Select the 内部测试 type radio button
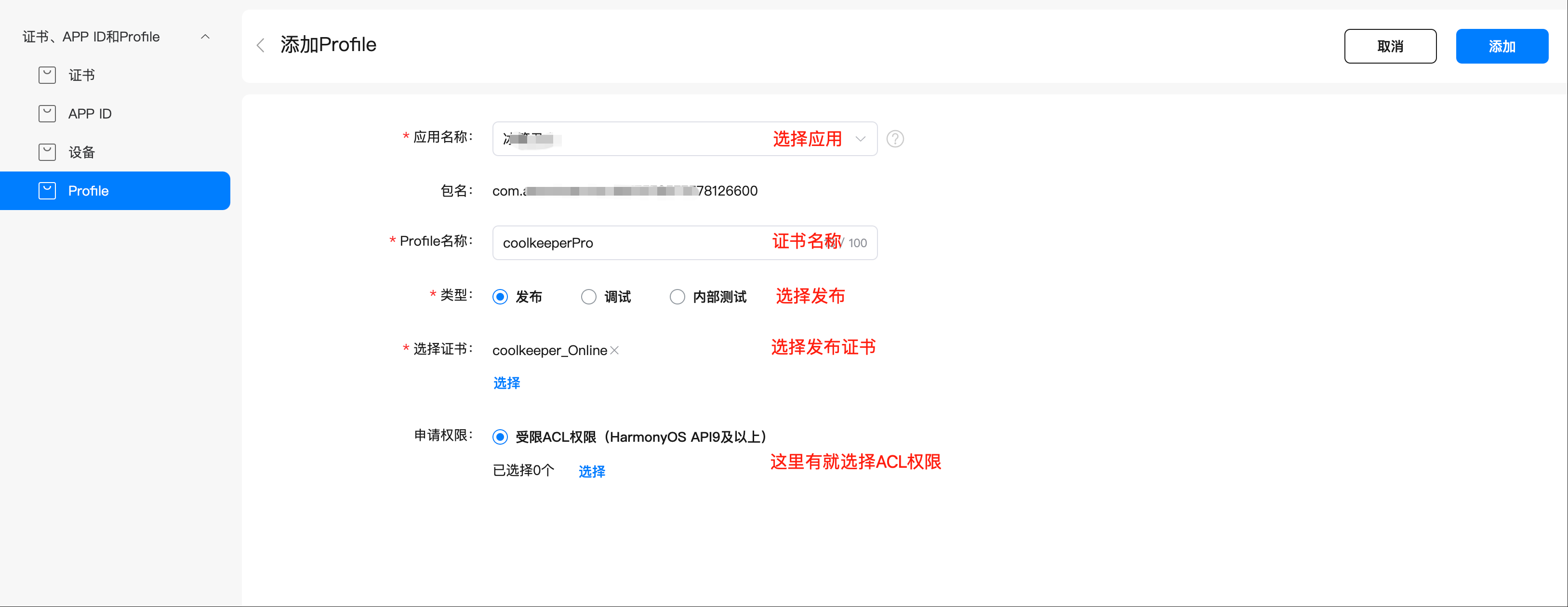 click(x=677, y=296)
